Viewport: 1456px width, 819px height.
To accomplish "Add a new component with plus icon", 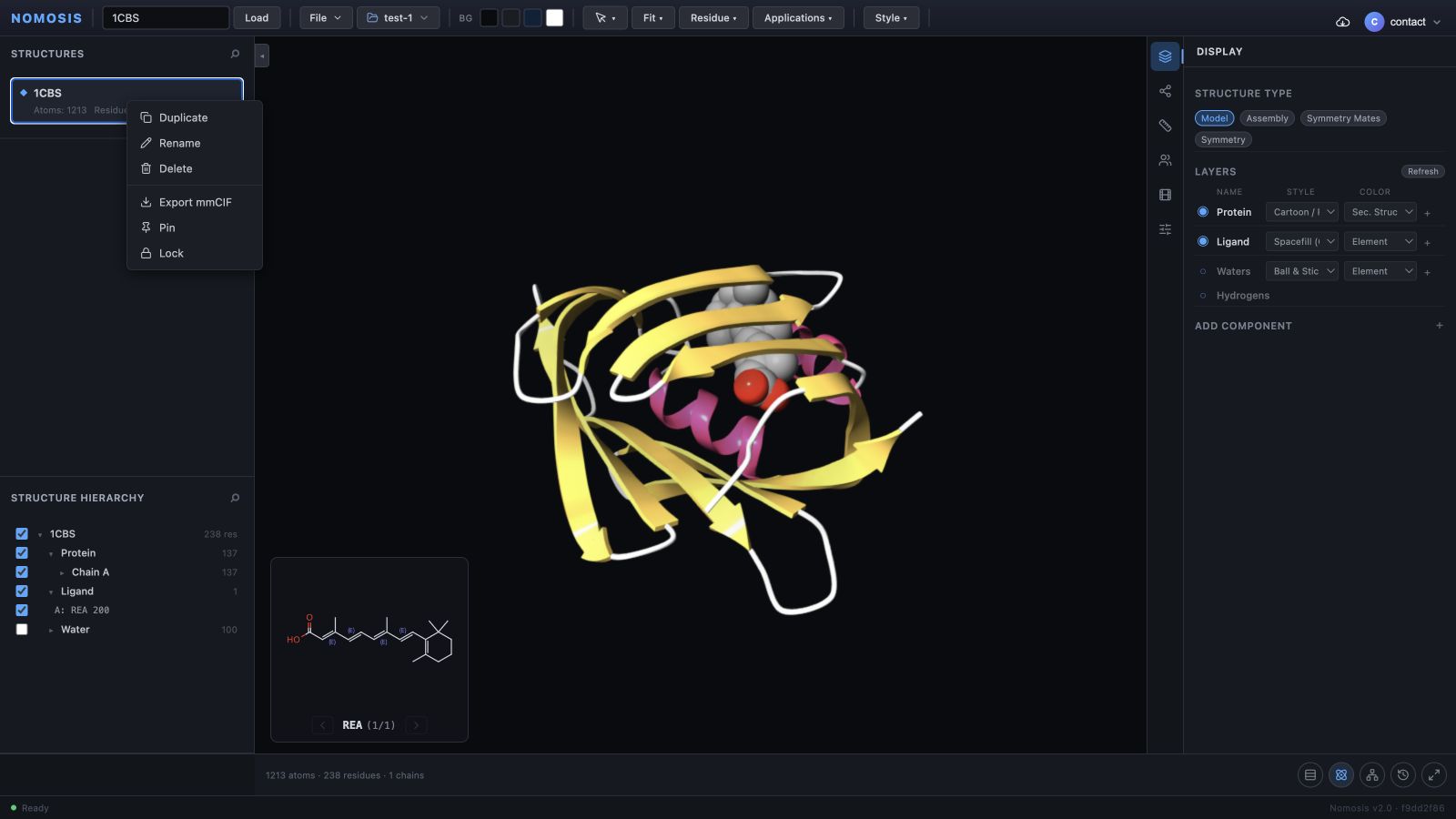I will pos(1440,326).
